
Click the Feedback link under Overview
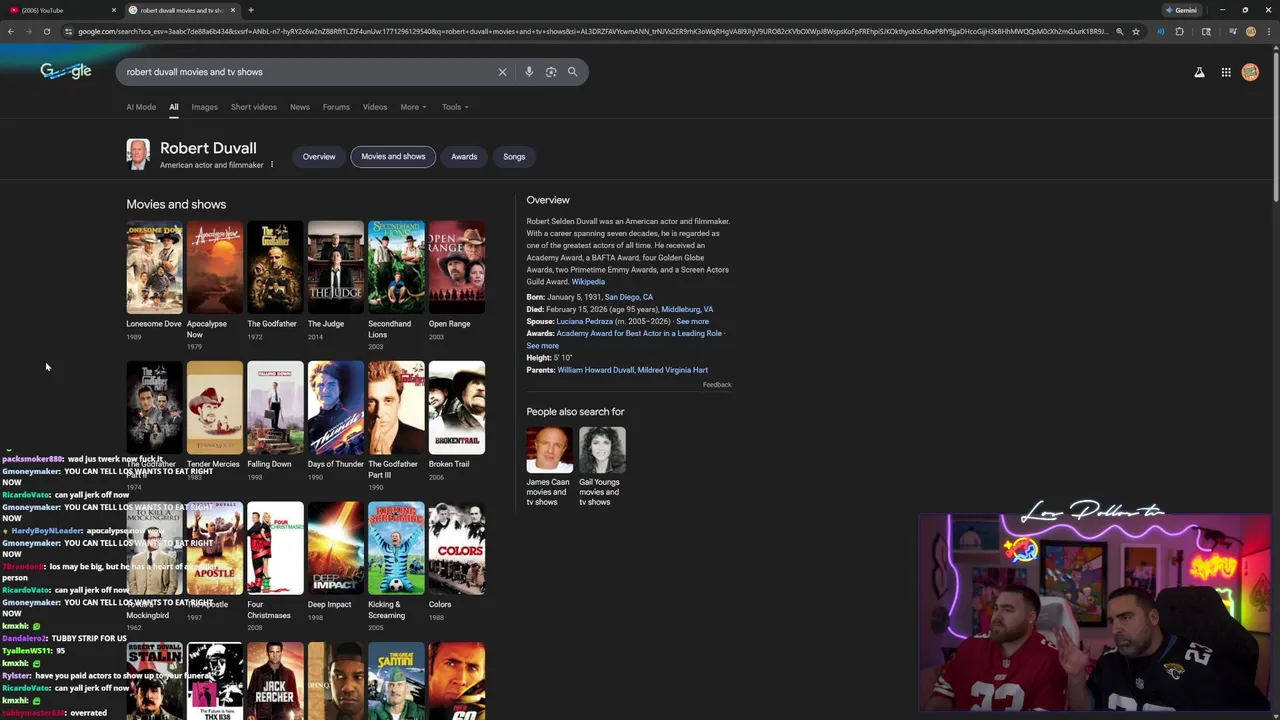click(717, 384)
